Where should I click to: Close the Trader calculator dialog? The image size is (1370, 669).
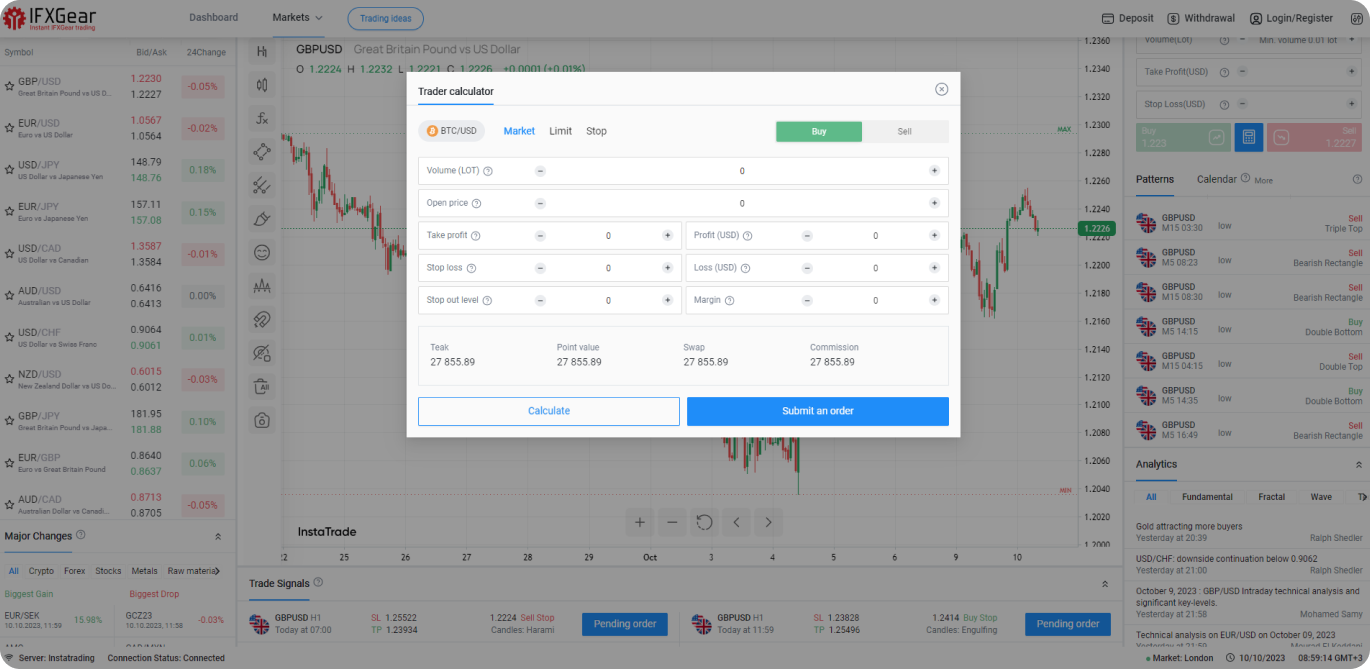tap(941, 89)
